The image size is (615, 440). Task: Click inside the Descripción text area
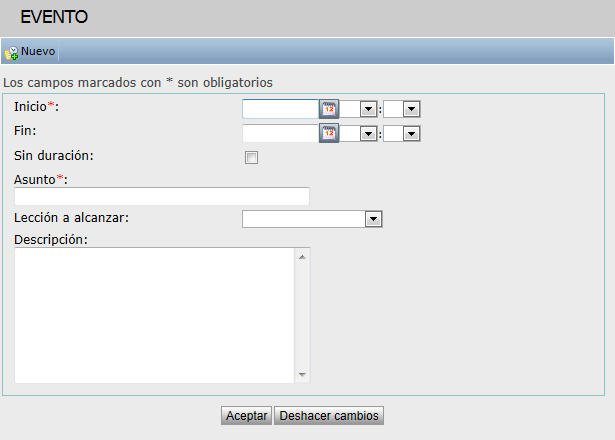click(x=154, y=315)
